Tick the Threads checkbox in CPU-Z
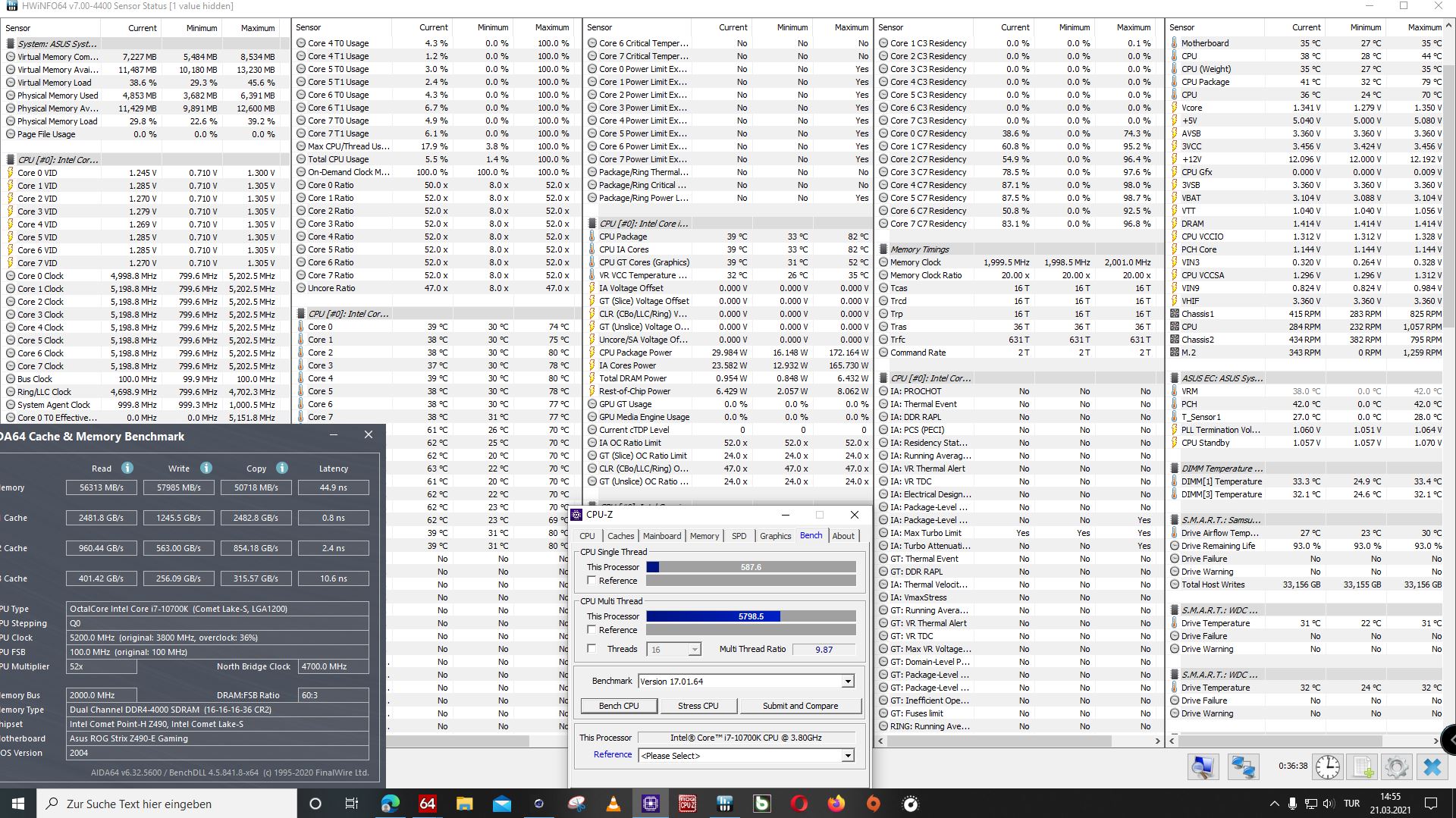The image size is (1456, 818). (x=591, y=648)
